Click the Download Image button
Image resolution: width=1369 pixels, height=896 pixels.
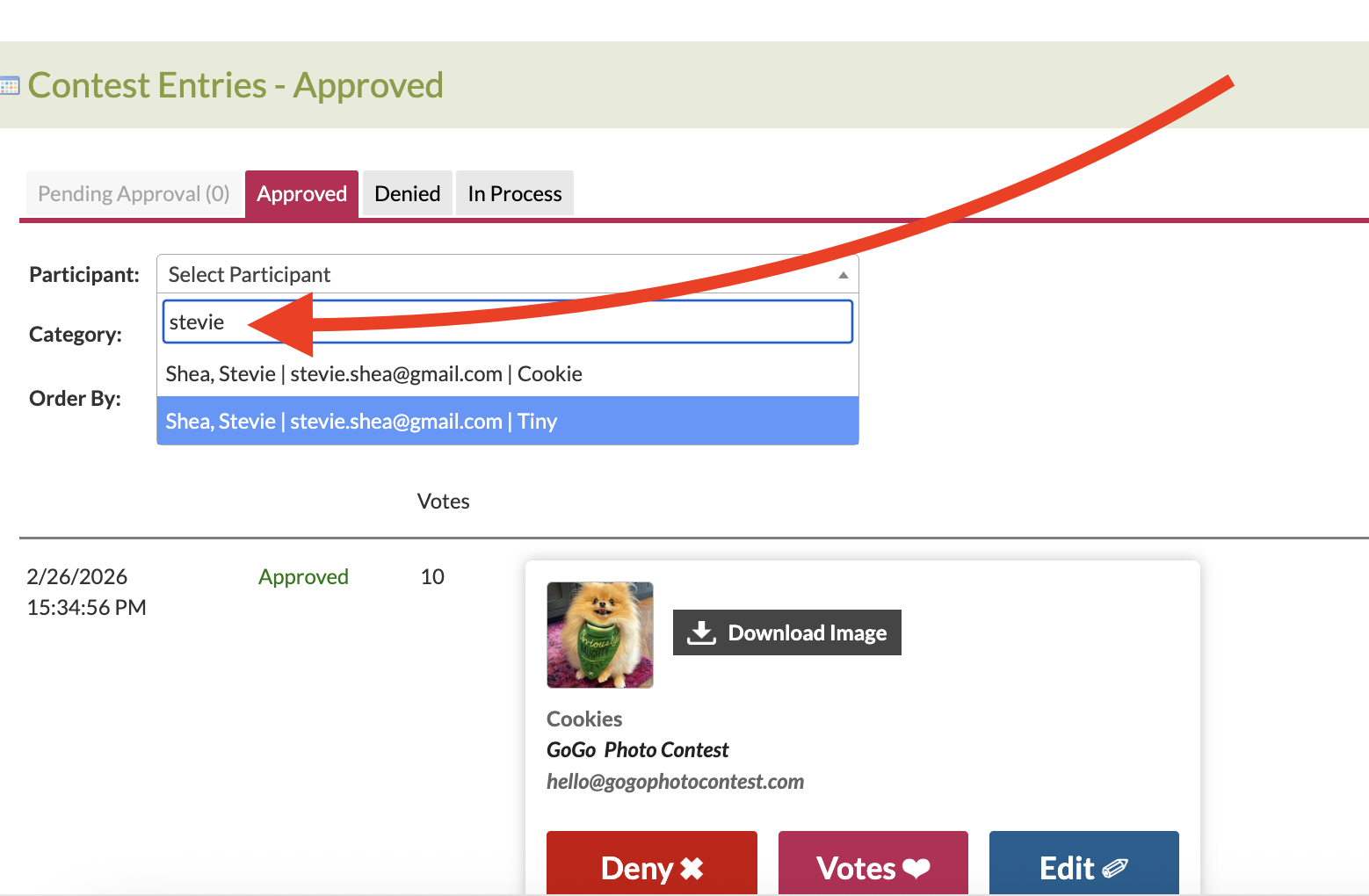(787, 632)
